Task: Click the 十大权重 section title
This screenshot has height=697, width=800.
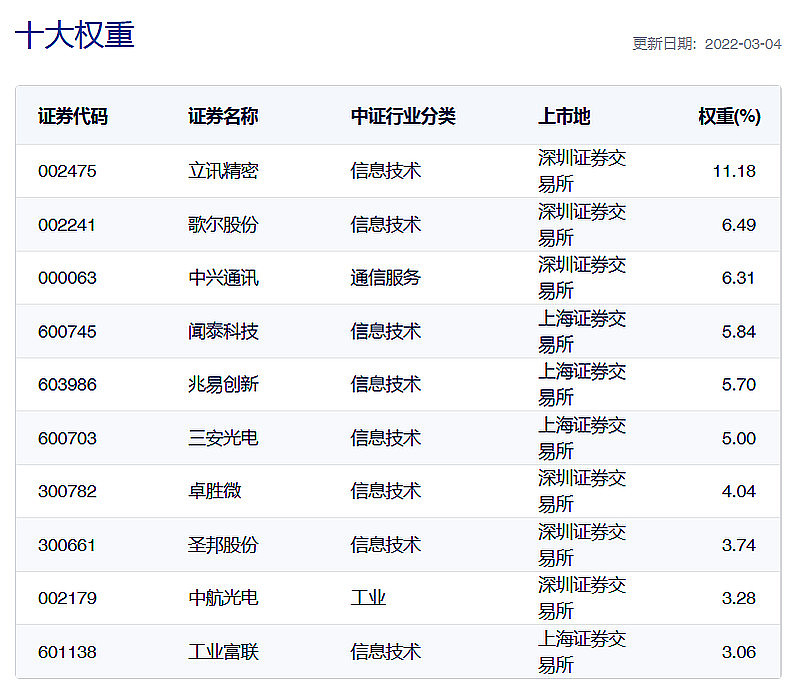Action: tap(74, 35)
